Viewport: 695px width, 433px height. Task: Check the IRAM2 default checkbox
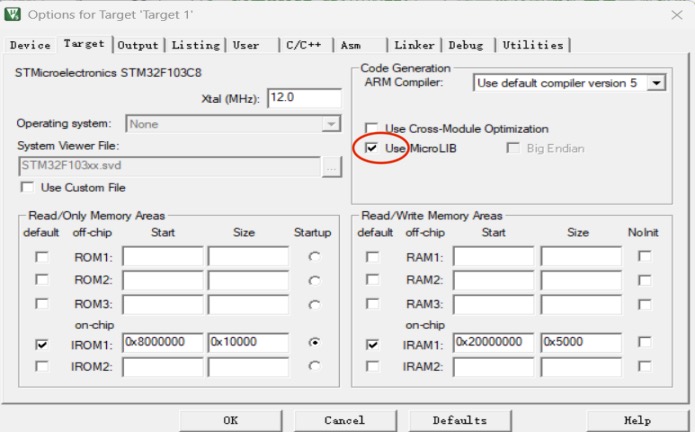(x=373, y=367)
